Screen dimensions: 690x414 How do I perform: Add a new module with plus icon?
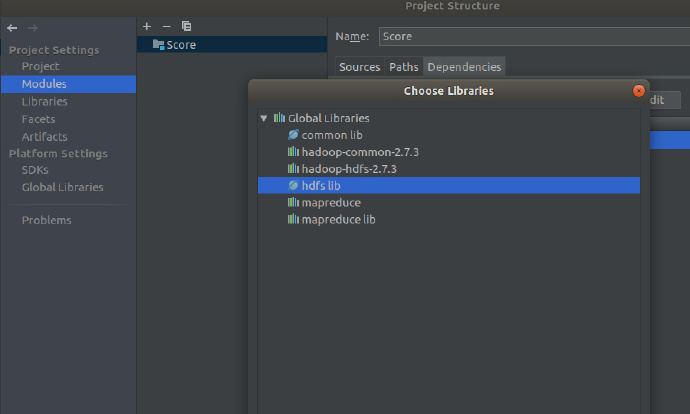point(147,26)
